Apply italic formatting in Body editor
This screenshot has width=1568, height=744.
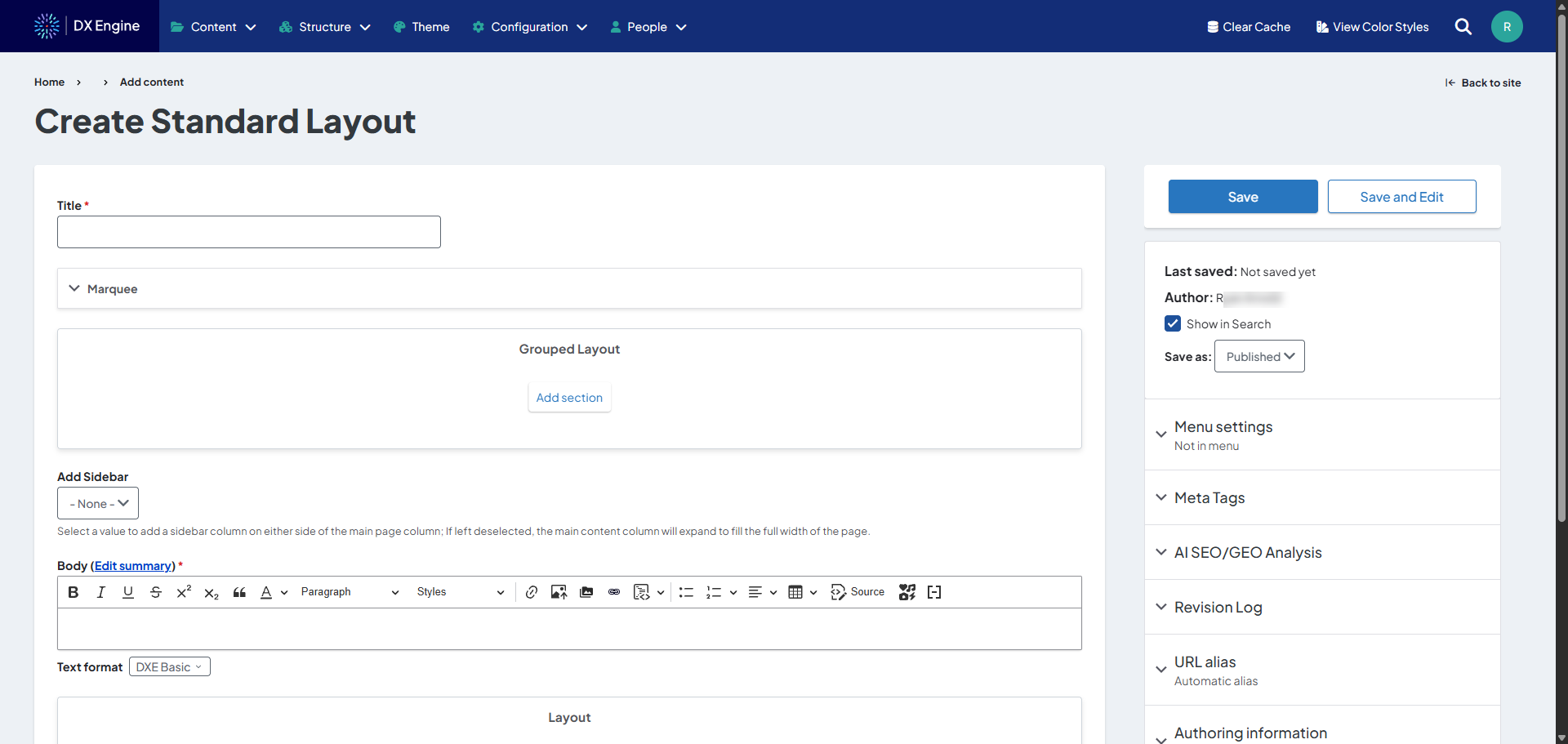[x=100, y=592]
